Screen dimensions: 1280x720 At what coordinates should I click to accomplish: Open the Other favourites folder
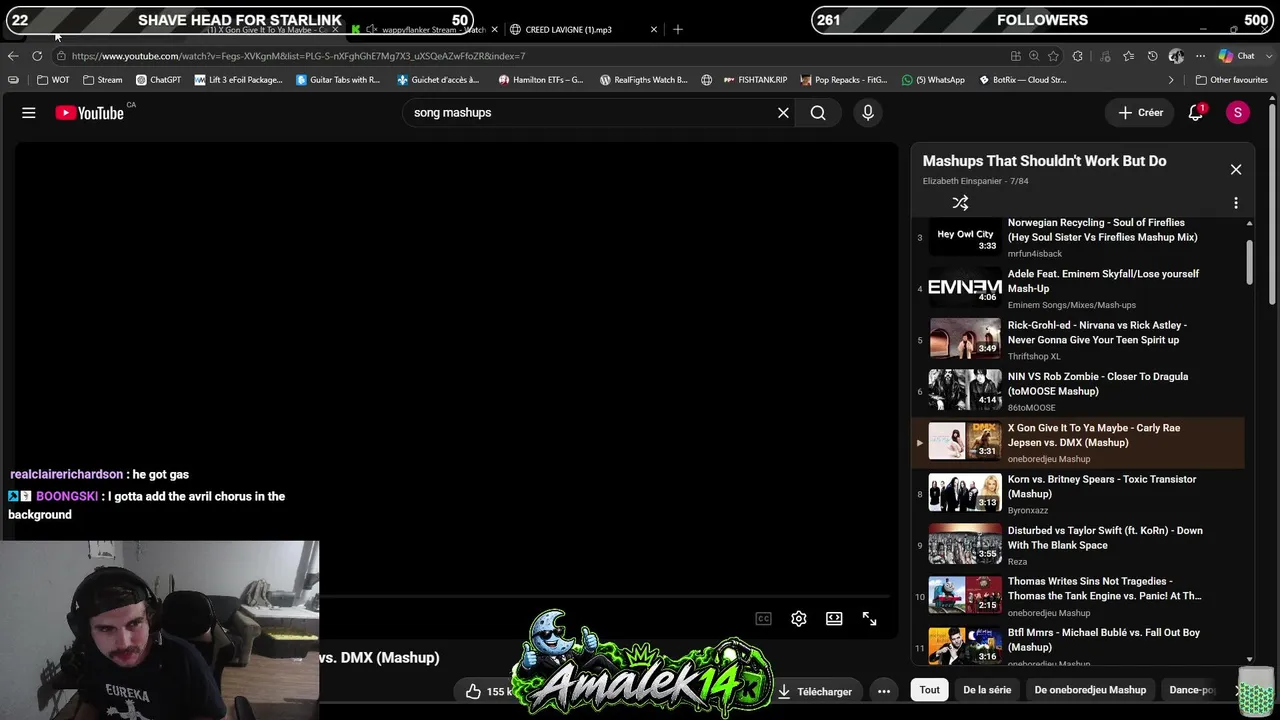(x=1231, y=80)
